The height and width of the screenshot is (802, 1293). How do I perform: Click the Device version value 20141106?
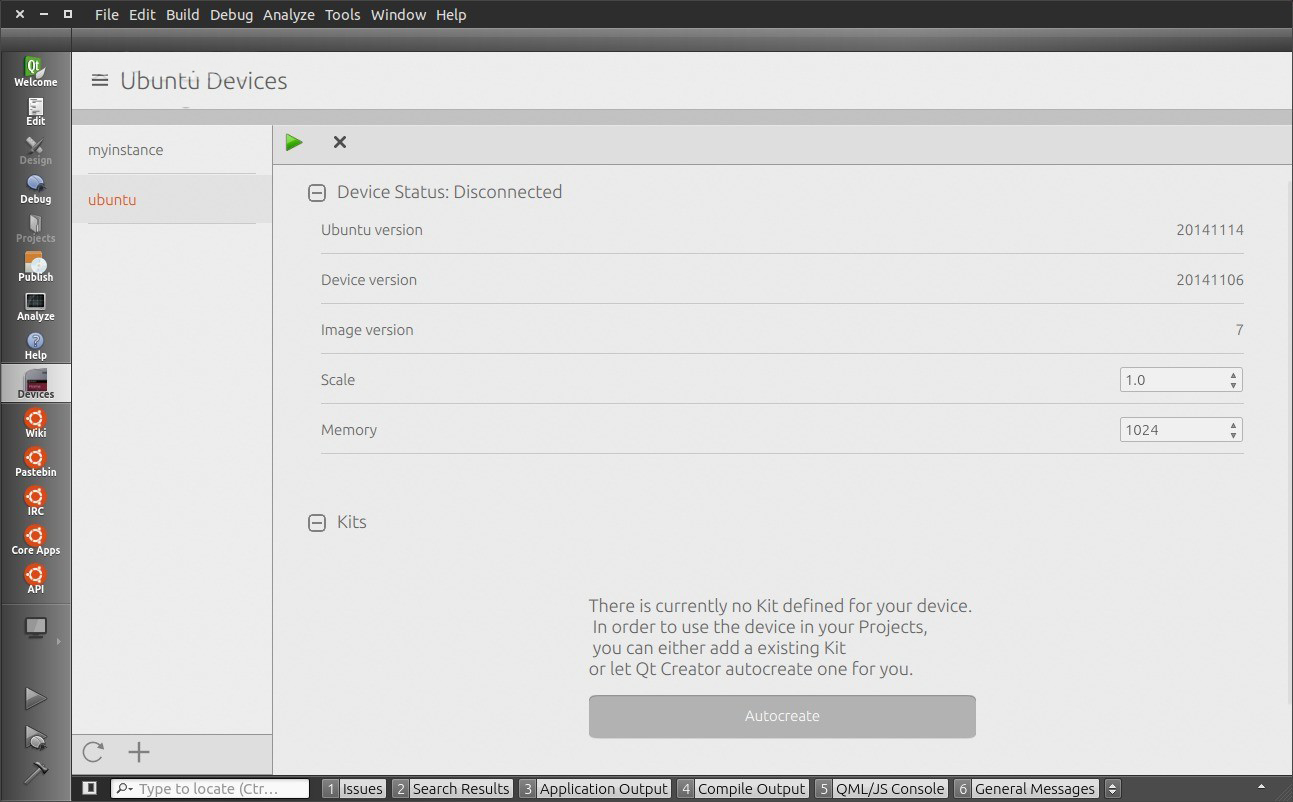point(1210,280)
